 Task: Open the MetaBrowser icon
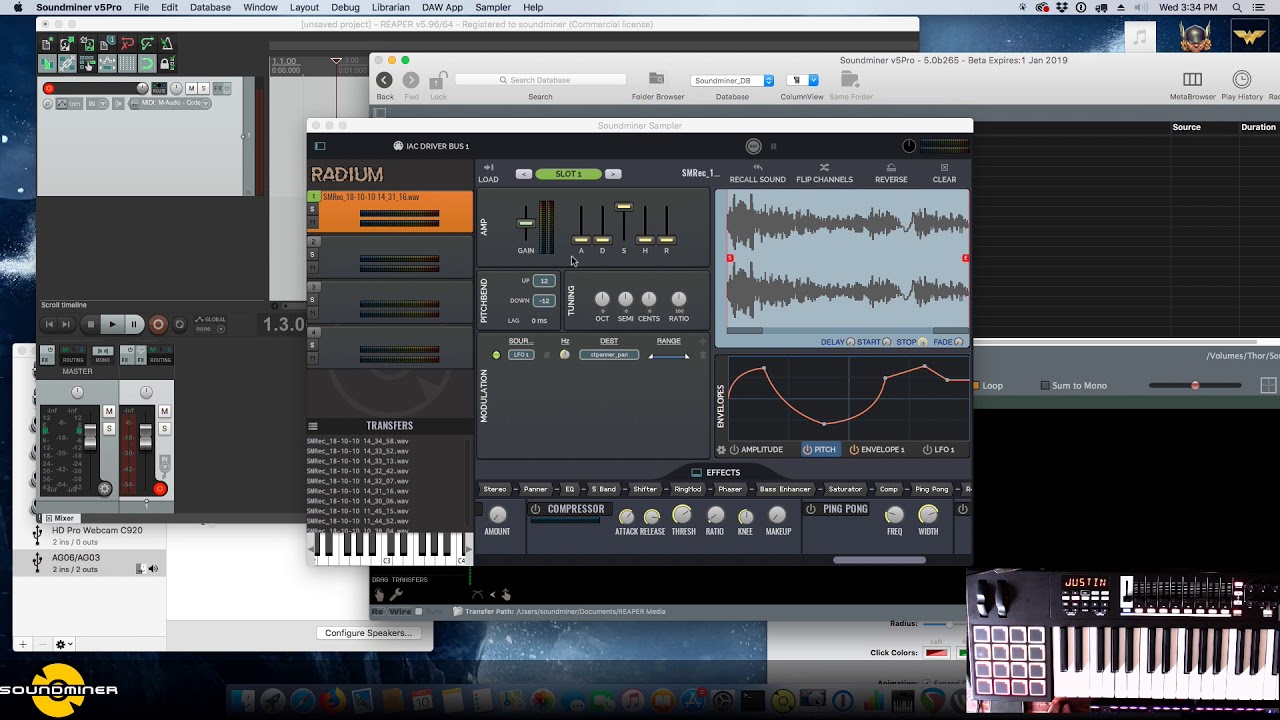pyautogui.click(x=1192, y=79)
